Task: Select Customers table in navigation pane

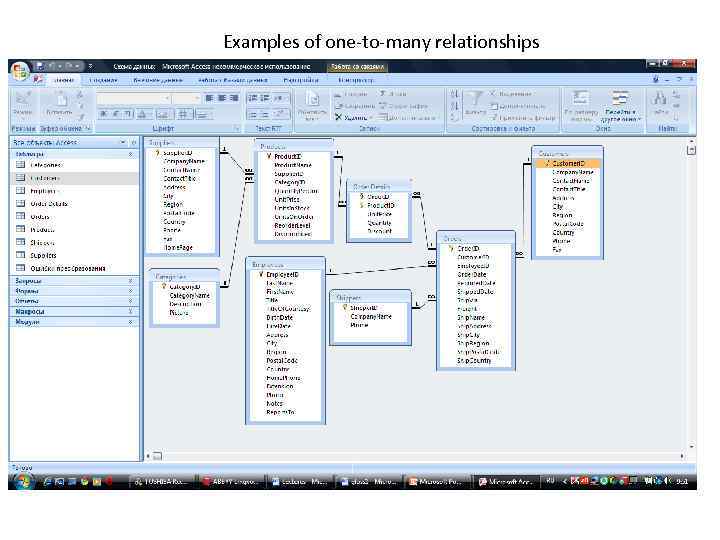Action: (75, 178)
